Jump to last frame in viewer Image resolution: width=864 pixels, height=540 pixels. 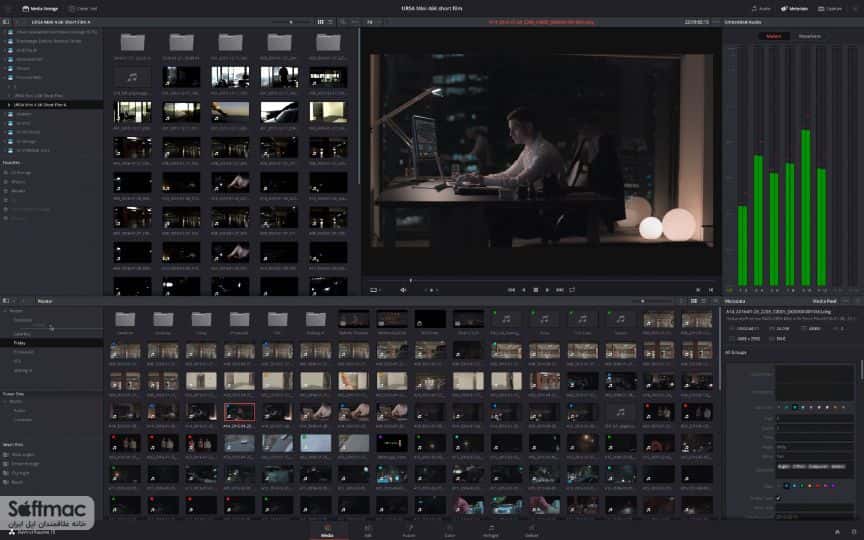560,290
